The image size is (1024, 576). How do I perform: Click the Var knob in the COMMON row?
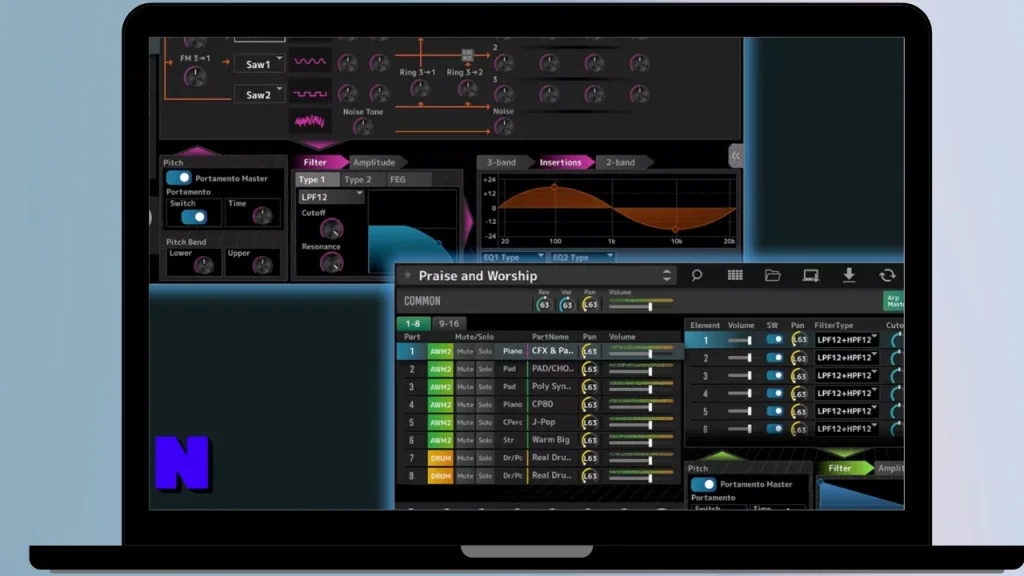pos(566,304)
